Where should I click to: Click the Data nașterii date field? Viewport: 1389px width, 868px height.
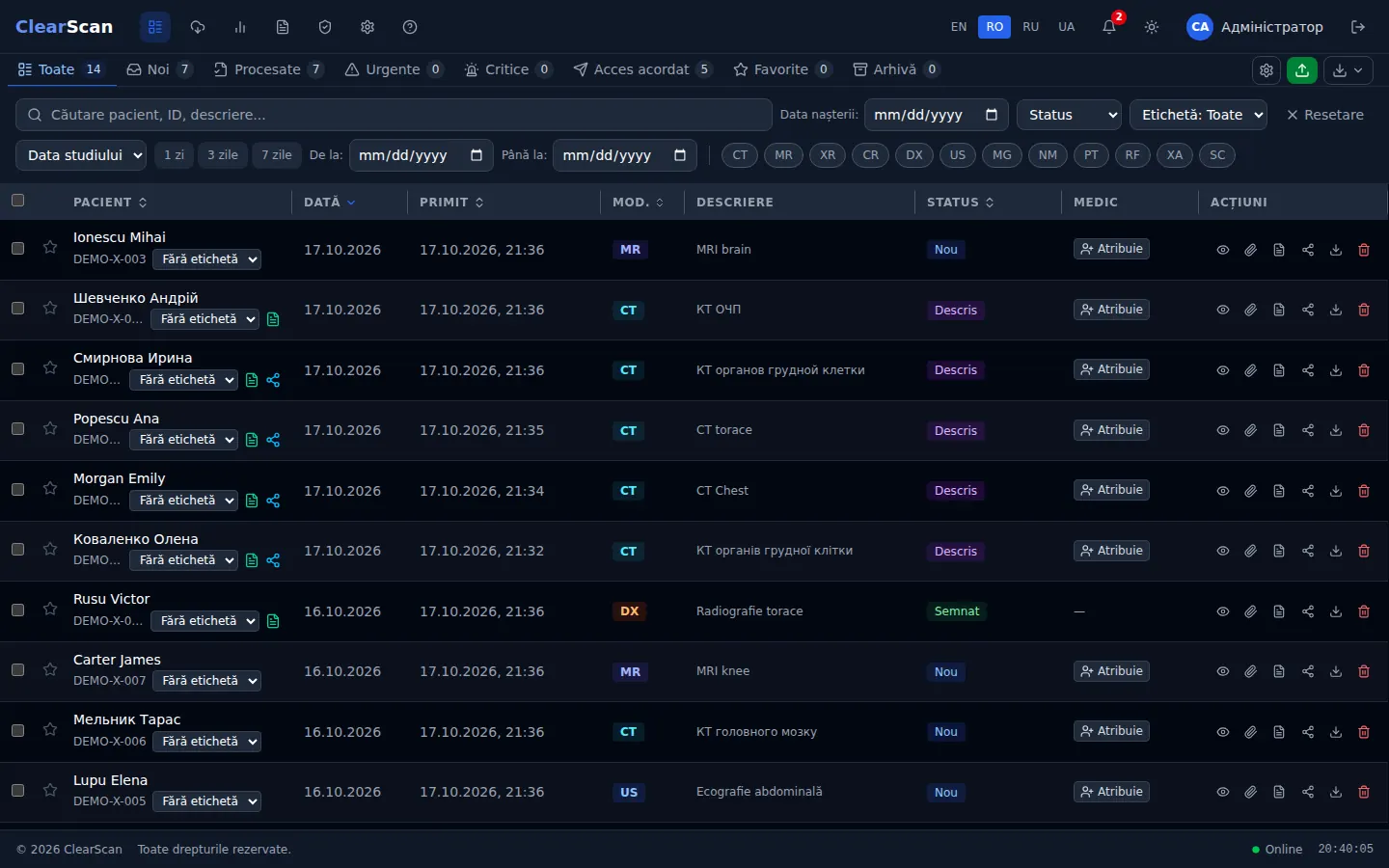coord(936,115)
